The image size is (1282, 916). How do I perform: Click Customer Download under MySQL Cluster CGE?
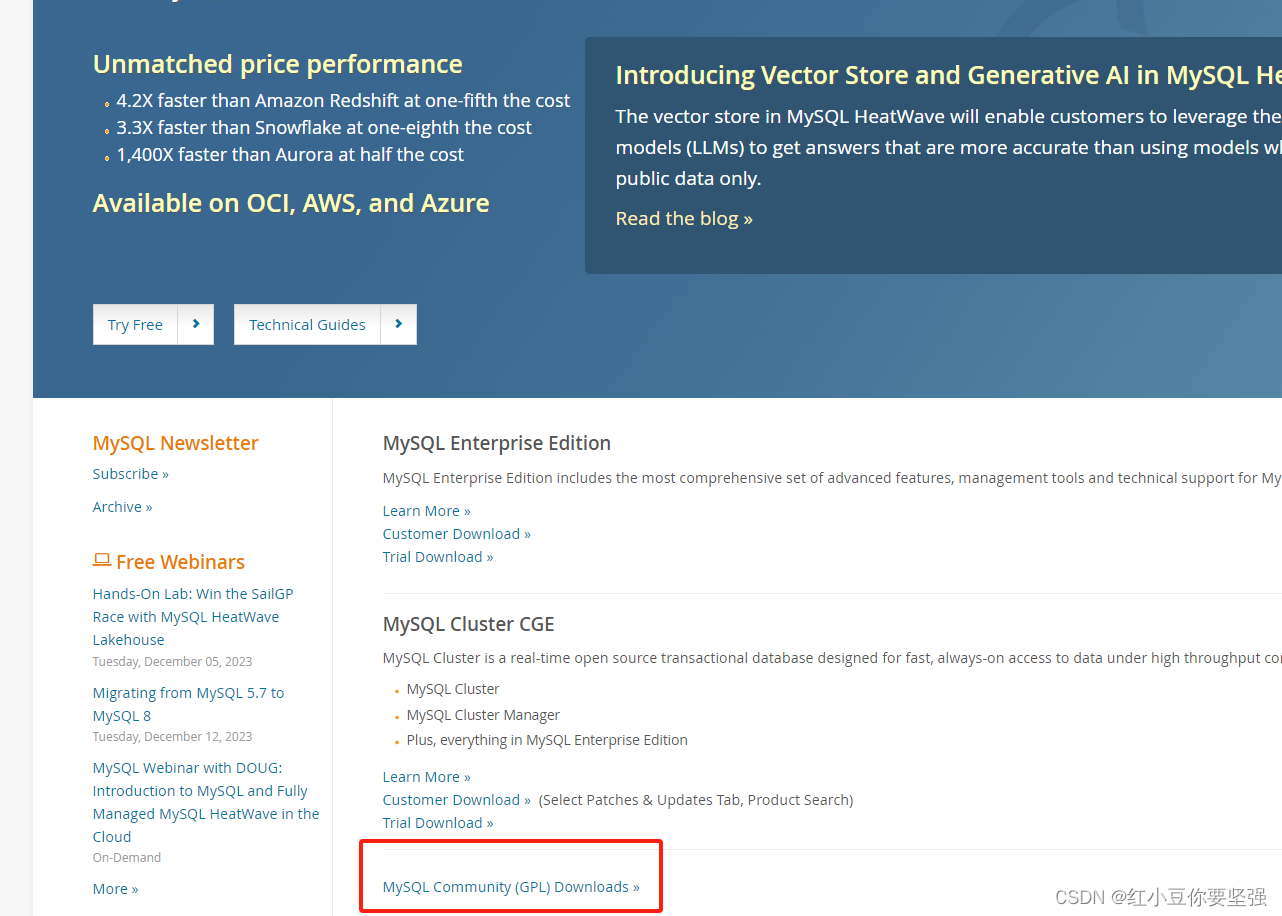pos(456,800)
